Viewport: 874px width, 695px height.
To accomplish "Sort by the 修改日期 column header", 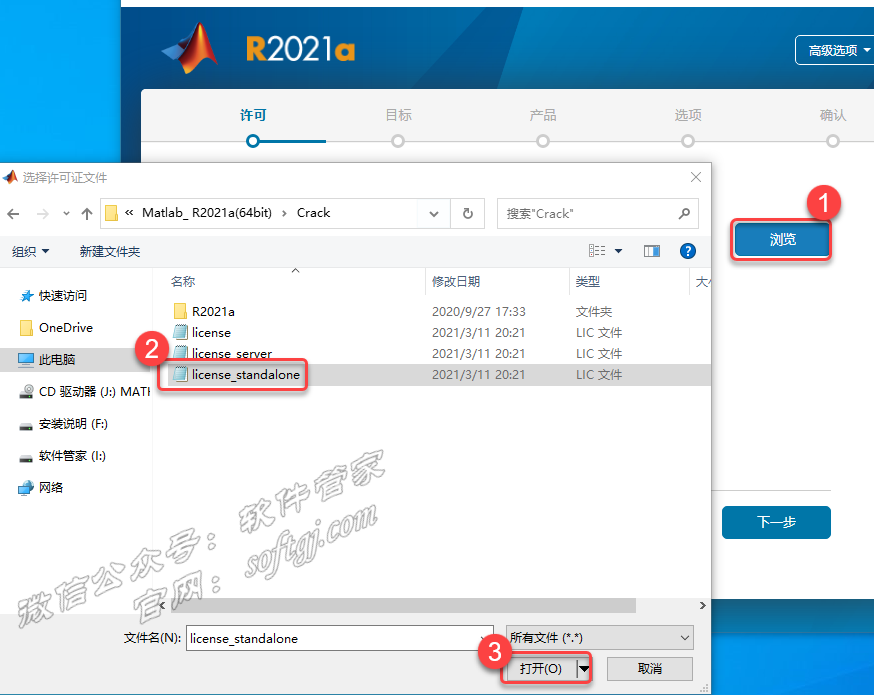I will click(x=456, y=281).
